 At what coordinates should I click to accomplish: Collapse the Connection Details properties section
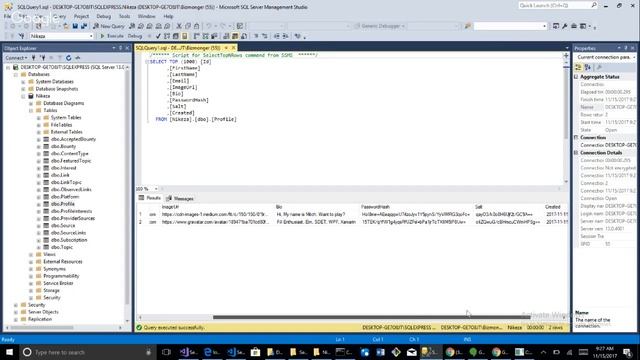pyautogui.click(x=576, y=153)
